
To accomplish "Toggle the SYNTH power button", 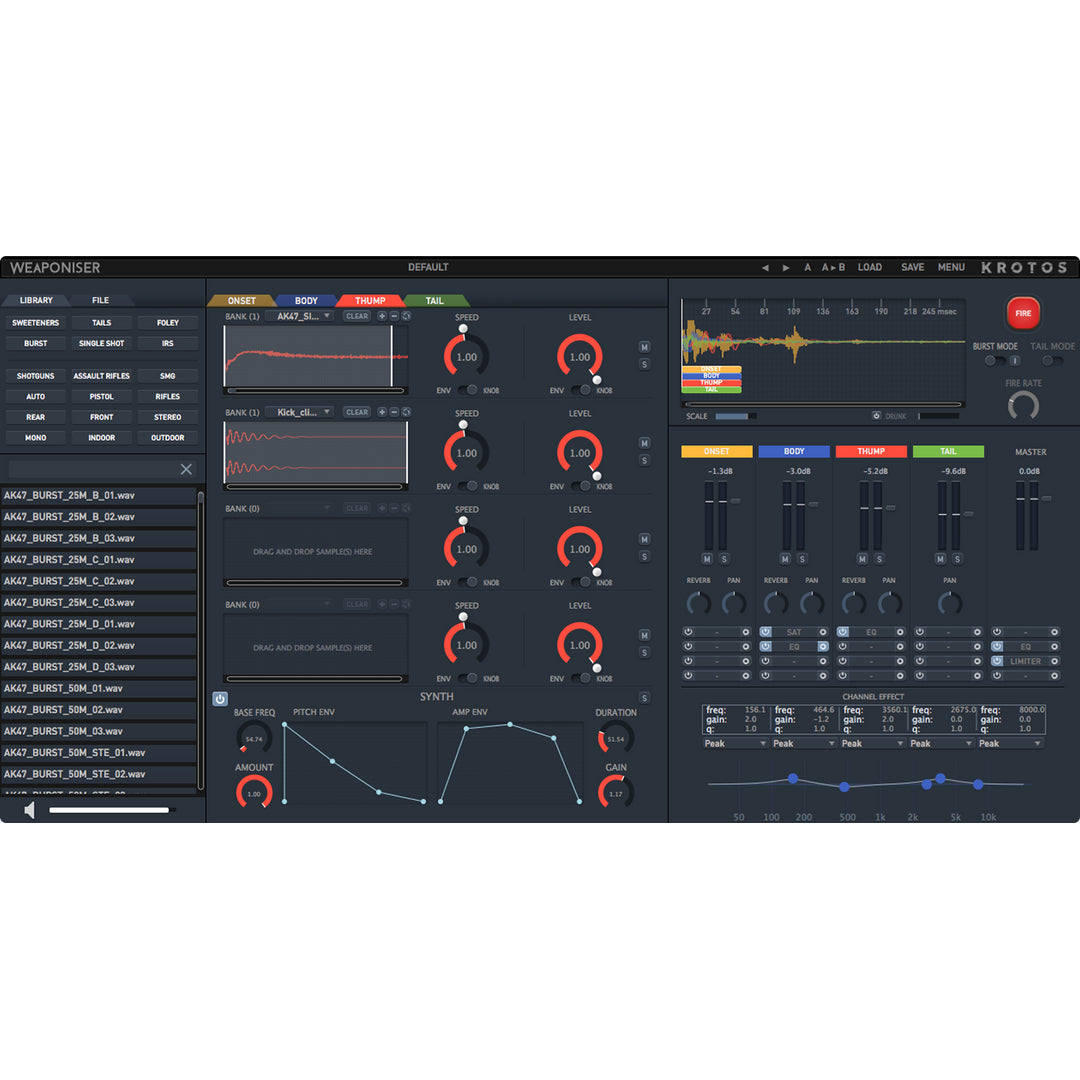I will (x=220, y=699).
